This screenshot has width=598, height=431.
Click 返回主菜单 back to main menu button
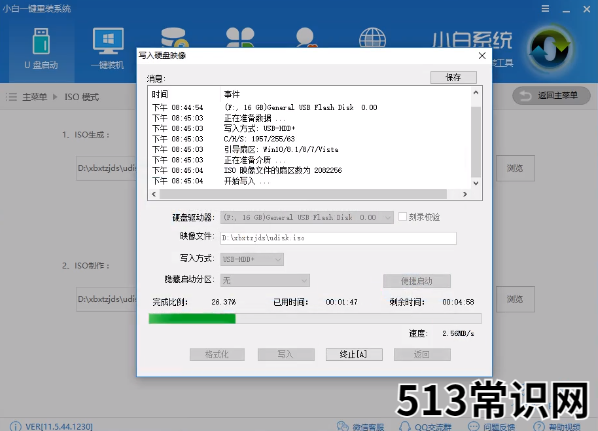(x=551, y=95)
